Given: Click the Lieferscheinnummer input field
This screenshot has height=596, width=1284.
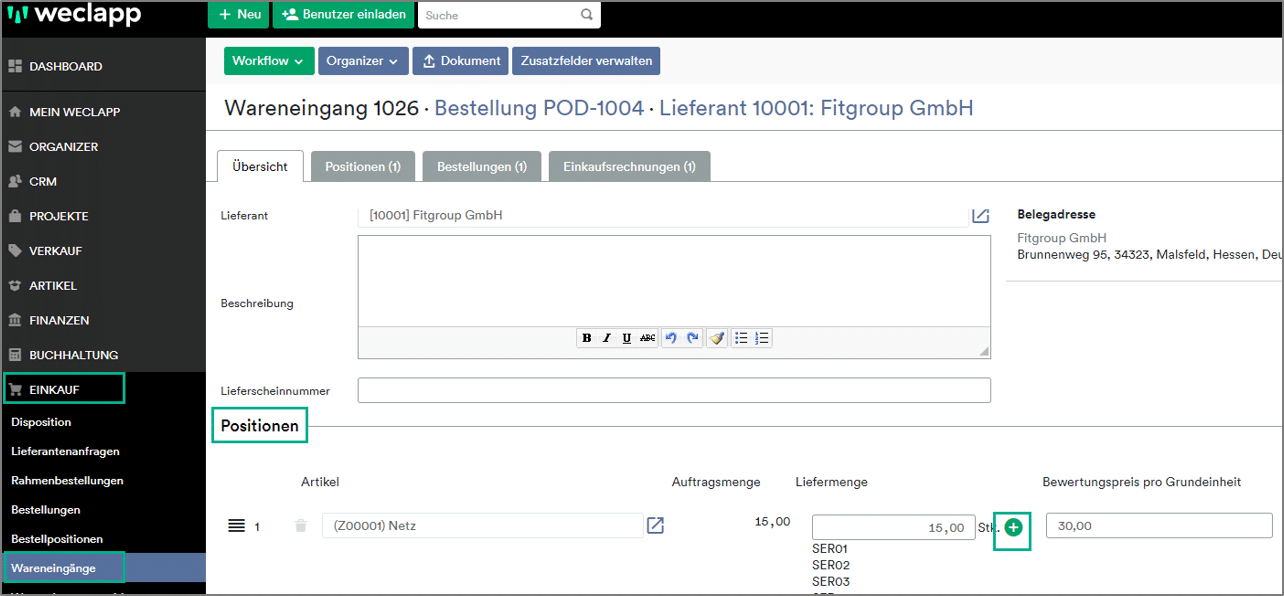Looking at the screenshot, I should click(674, 390).
